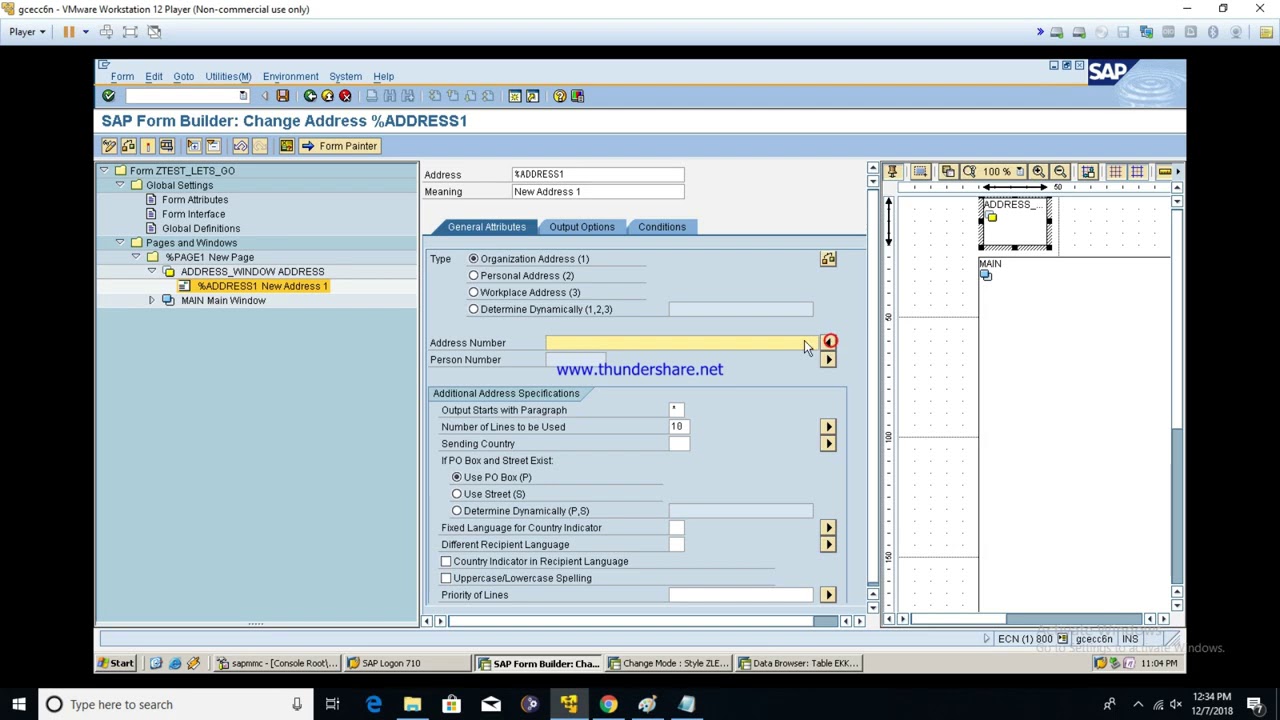Click the Activate form icon
Viewport: 1280px width, 720px height.
[147, 146]
